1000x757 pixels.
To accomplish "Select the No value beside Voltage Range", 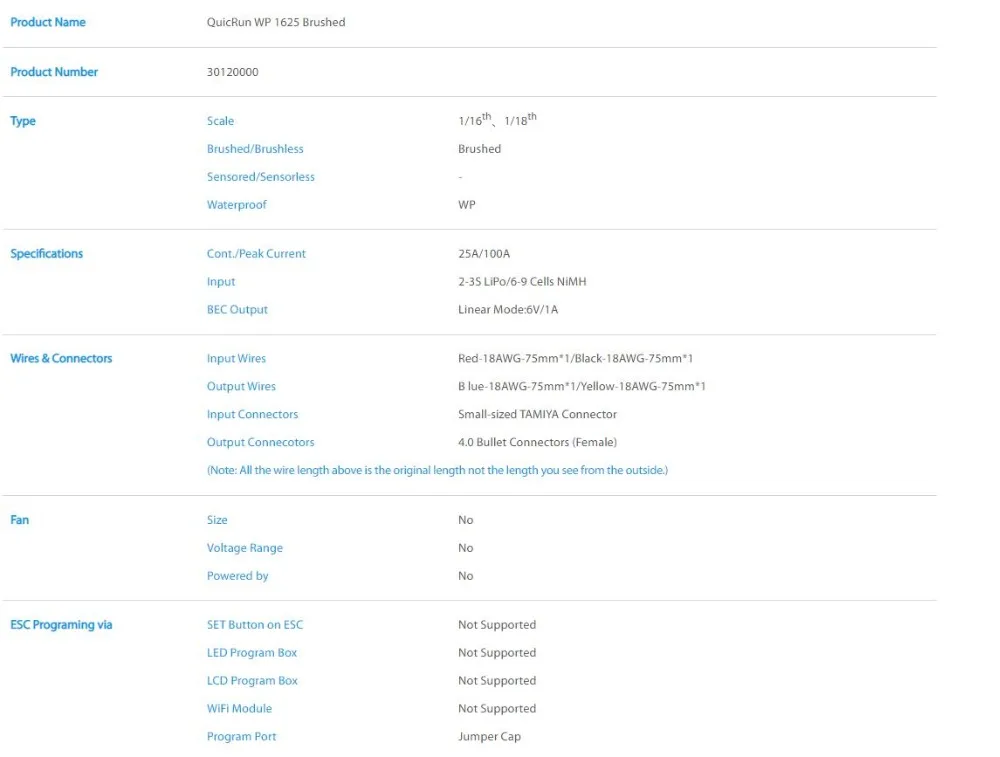I will 466,548.
